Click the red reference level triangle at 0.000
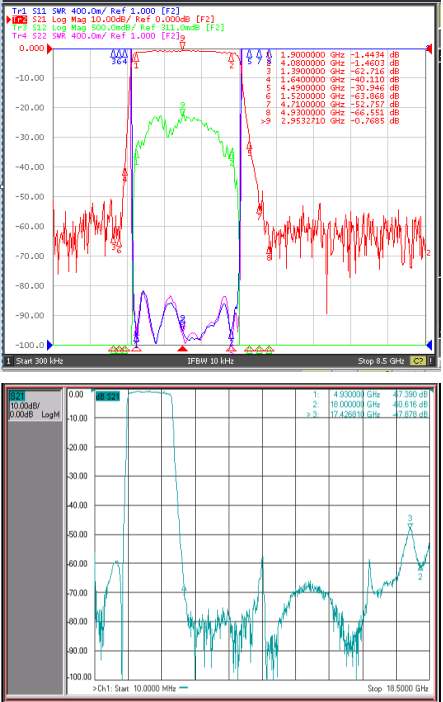Image resolution: width=443 pixels, height=702 pixels. [x=50, y=49]
